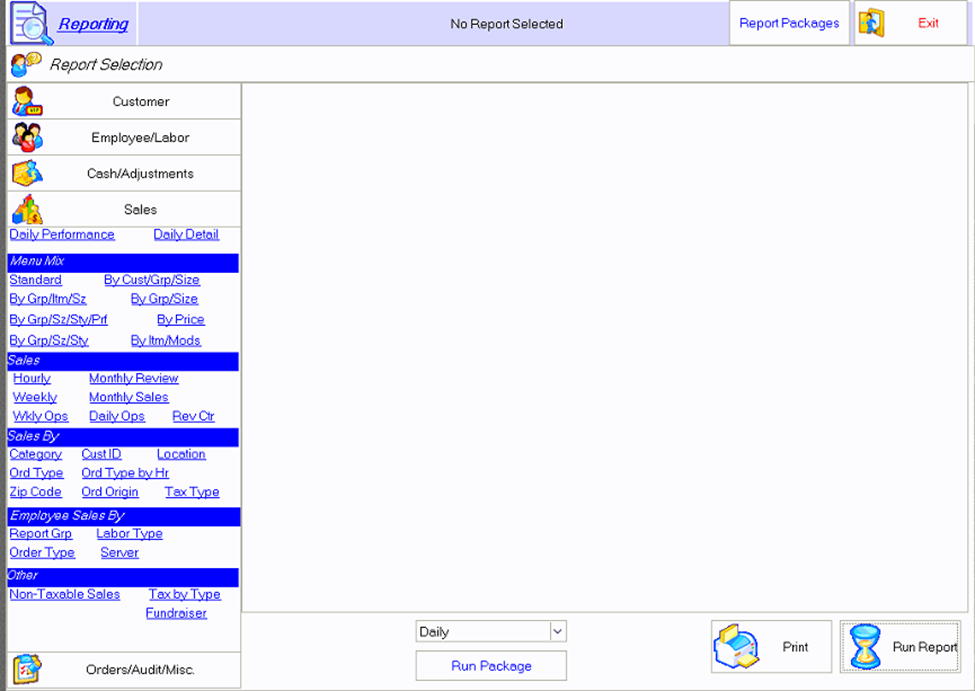Select the Rev Ctr report

[x=193, y=416]
